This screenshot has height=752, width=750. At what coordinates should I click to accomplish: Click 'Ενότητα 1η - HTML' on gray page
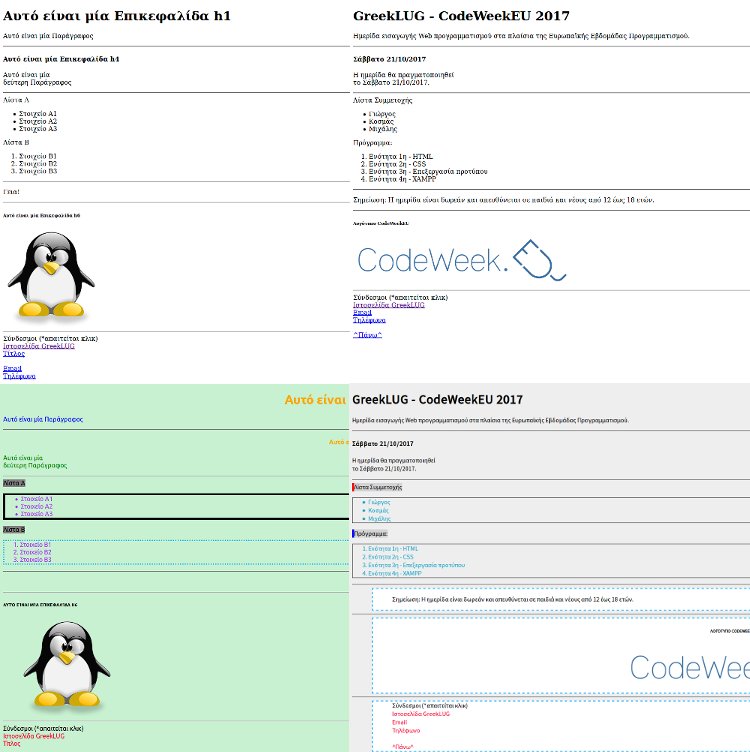click(393, 549)
